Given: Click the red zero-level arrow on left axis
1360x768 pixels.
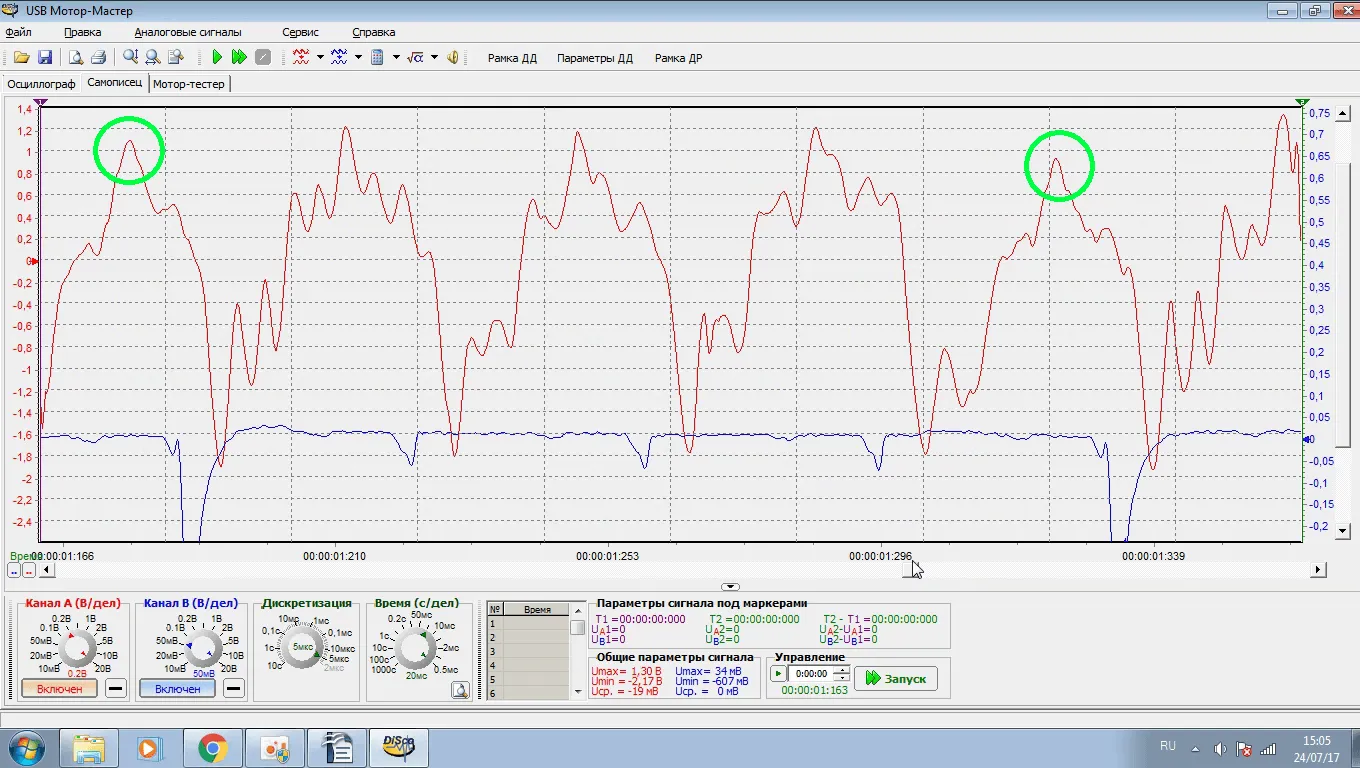Looking at the screenshot, I should tap(34, 261).
